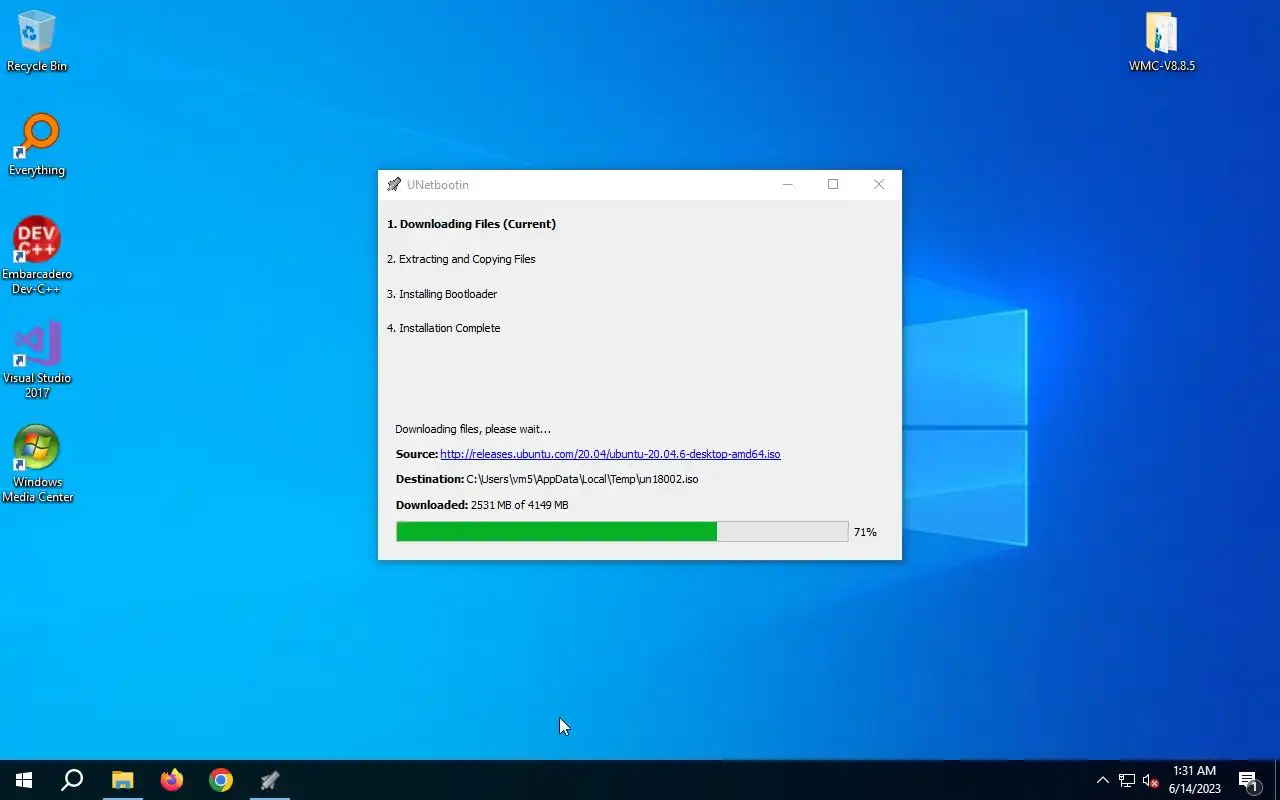Click the 71% progress label
This screenshot has width=1280, height=800.
[865, 532]
